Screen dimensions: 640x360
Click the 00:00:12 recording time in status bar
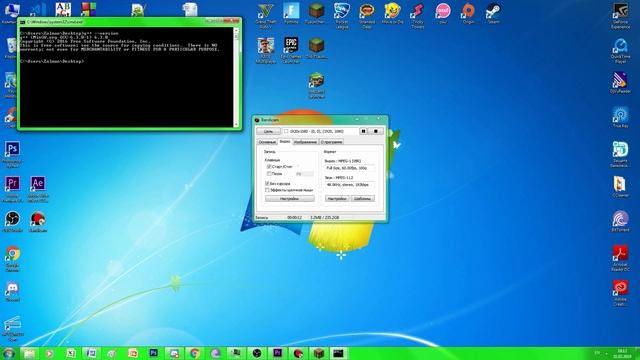(294, 218)
